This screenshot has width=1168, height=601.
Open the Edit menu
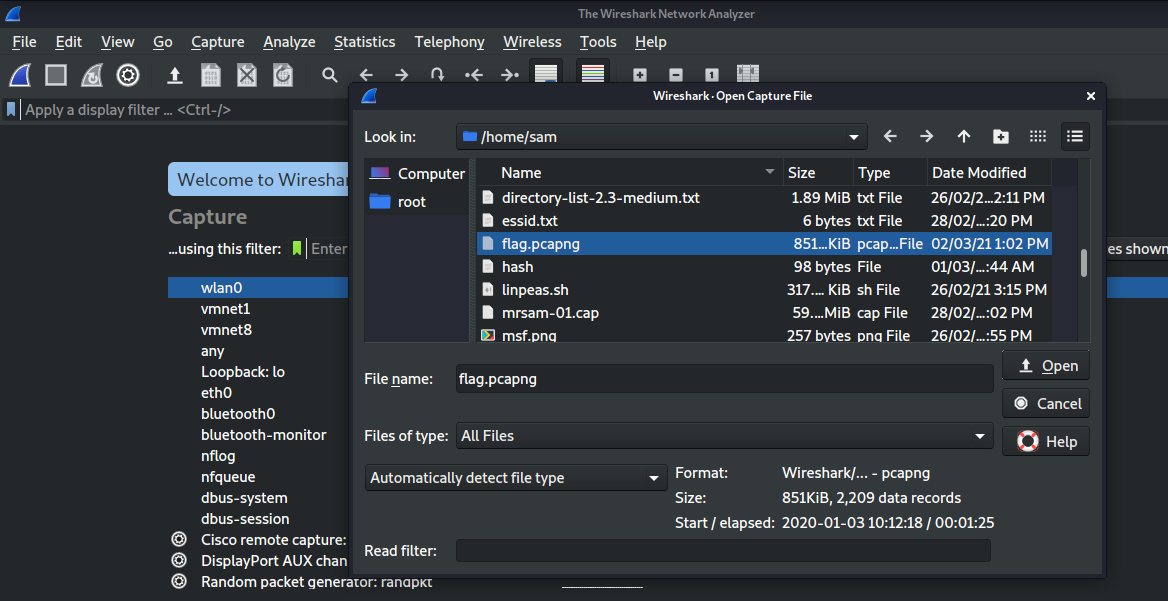click(69, 42)
